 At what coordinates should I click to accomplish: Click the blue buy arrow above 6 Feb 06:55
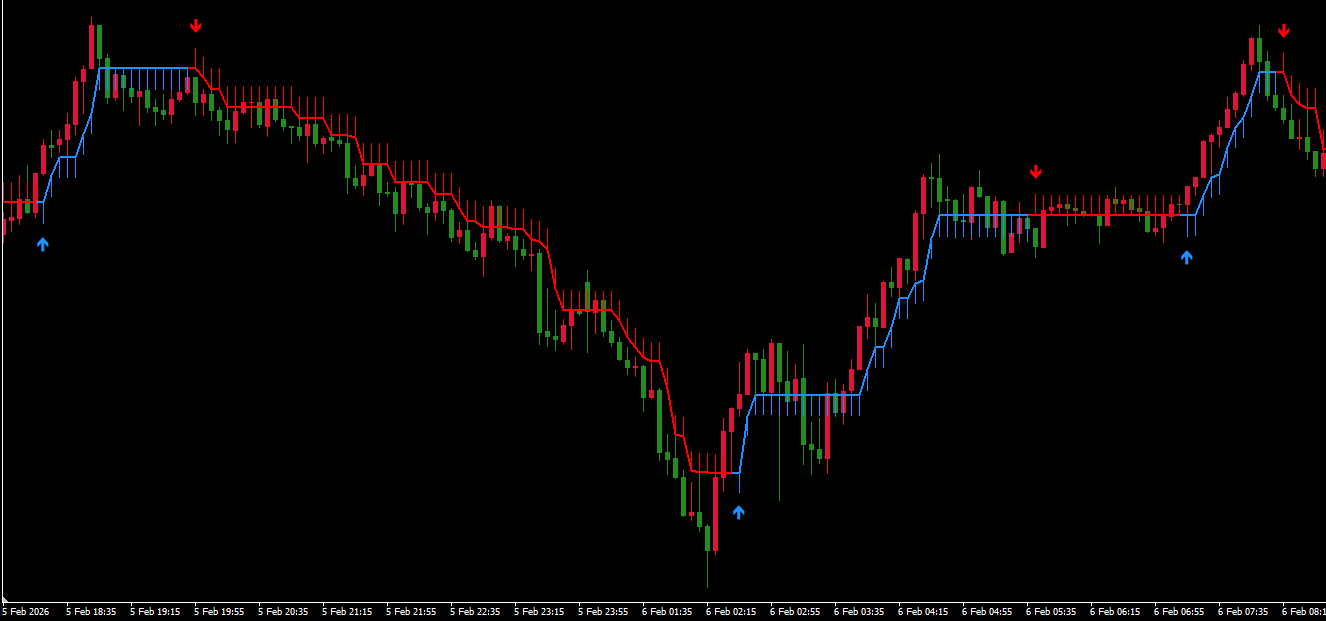(x=1187, y=257)
